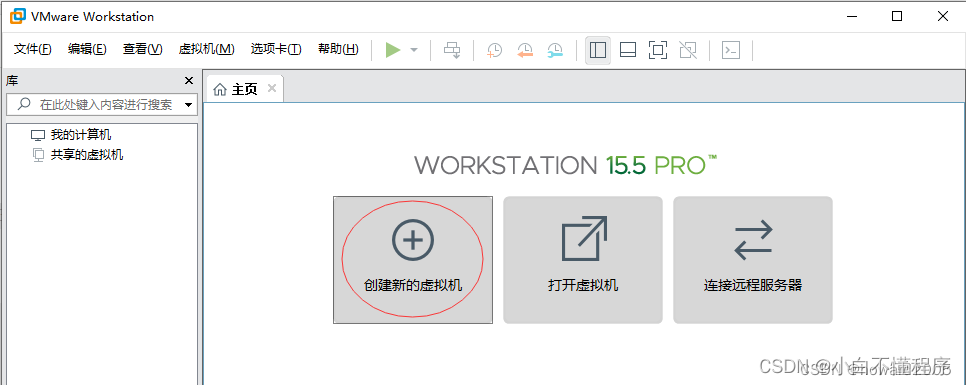Click the VMware Workstation title bar logo
The height and width of the screenshot is (385, 966).
(17, 17)
